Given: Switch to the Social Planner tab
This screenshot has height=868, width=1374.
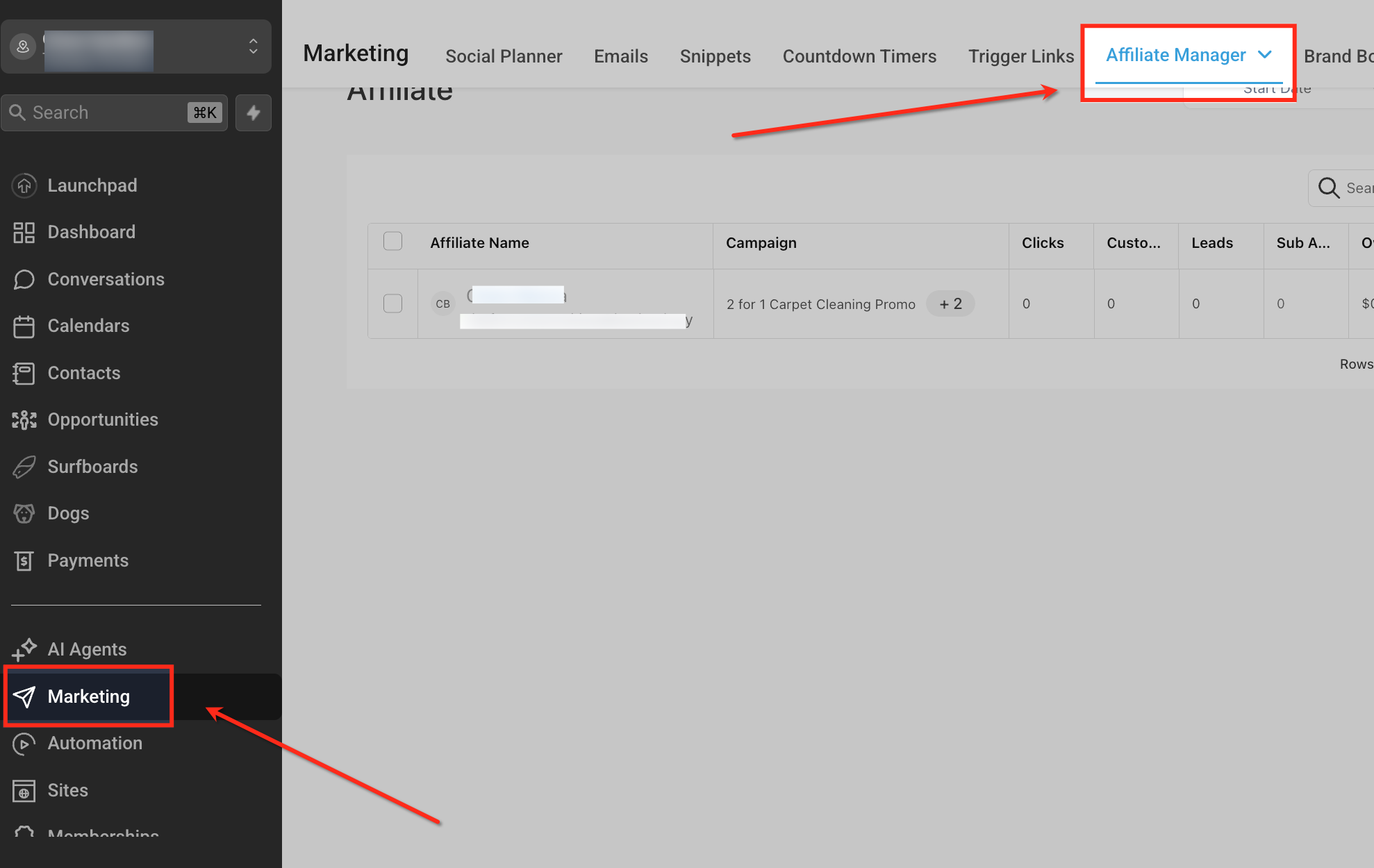Looking at the screenshot, I should pos(504,56).
